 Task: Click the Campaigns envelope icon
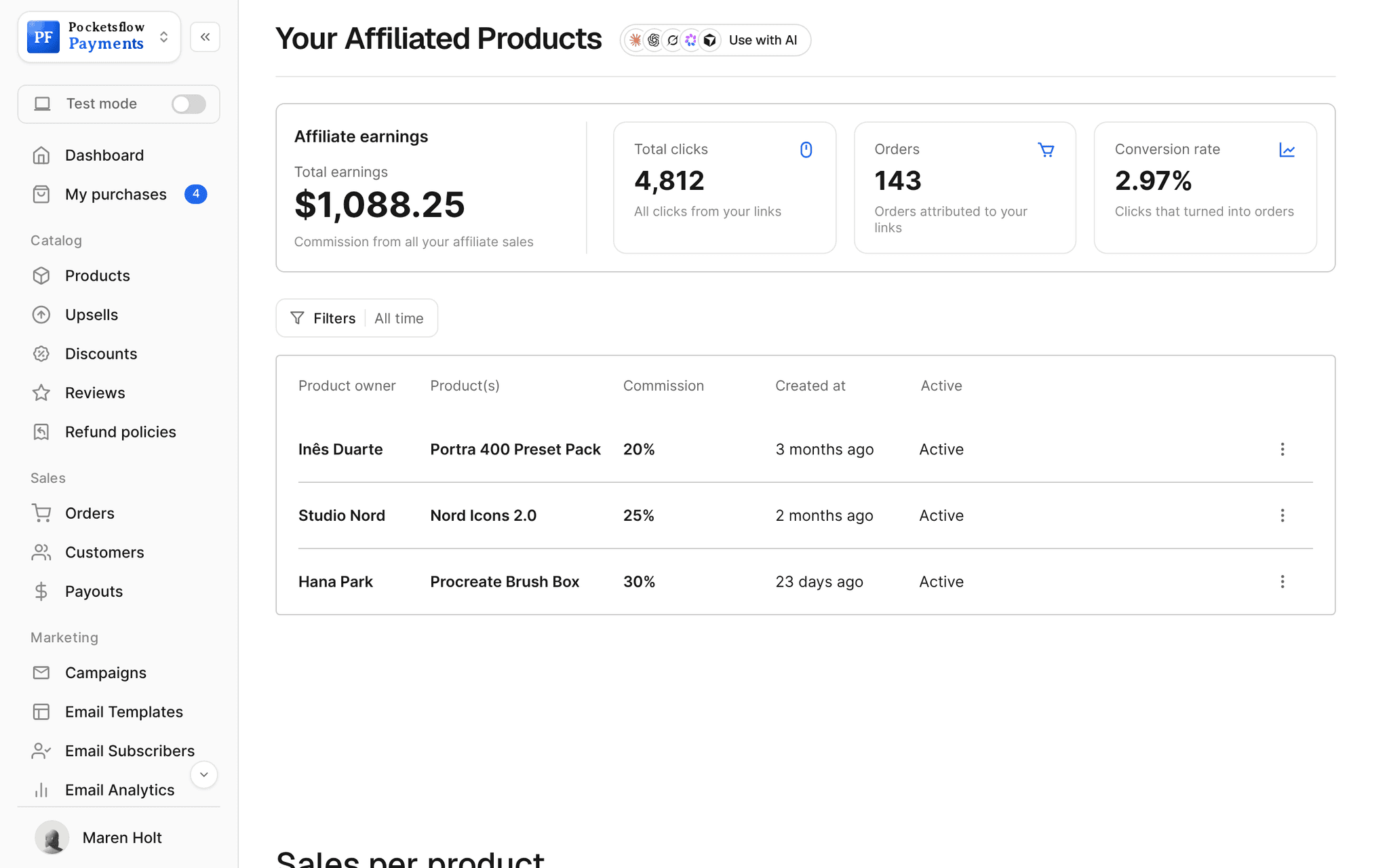(x=41, y=673)
